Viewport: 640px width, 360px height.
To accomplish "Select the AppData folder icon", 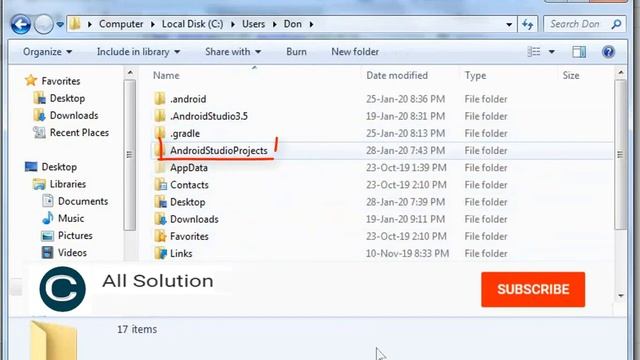I will 160,167.
